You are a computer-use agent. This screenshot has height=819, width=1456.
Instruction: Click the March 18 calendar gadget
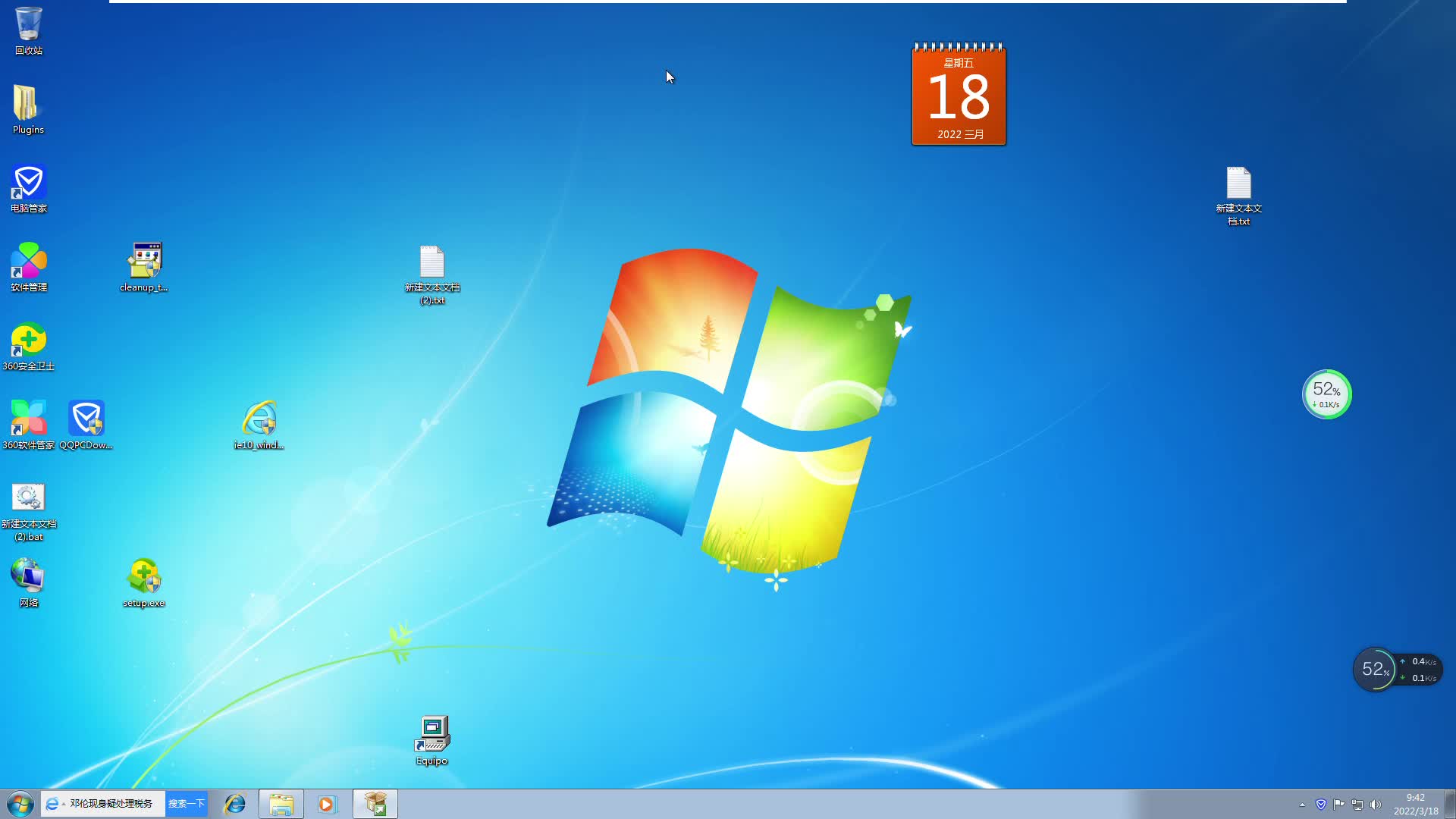point(959,95)
